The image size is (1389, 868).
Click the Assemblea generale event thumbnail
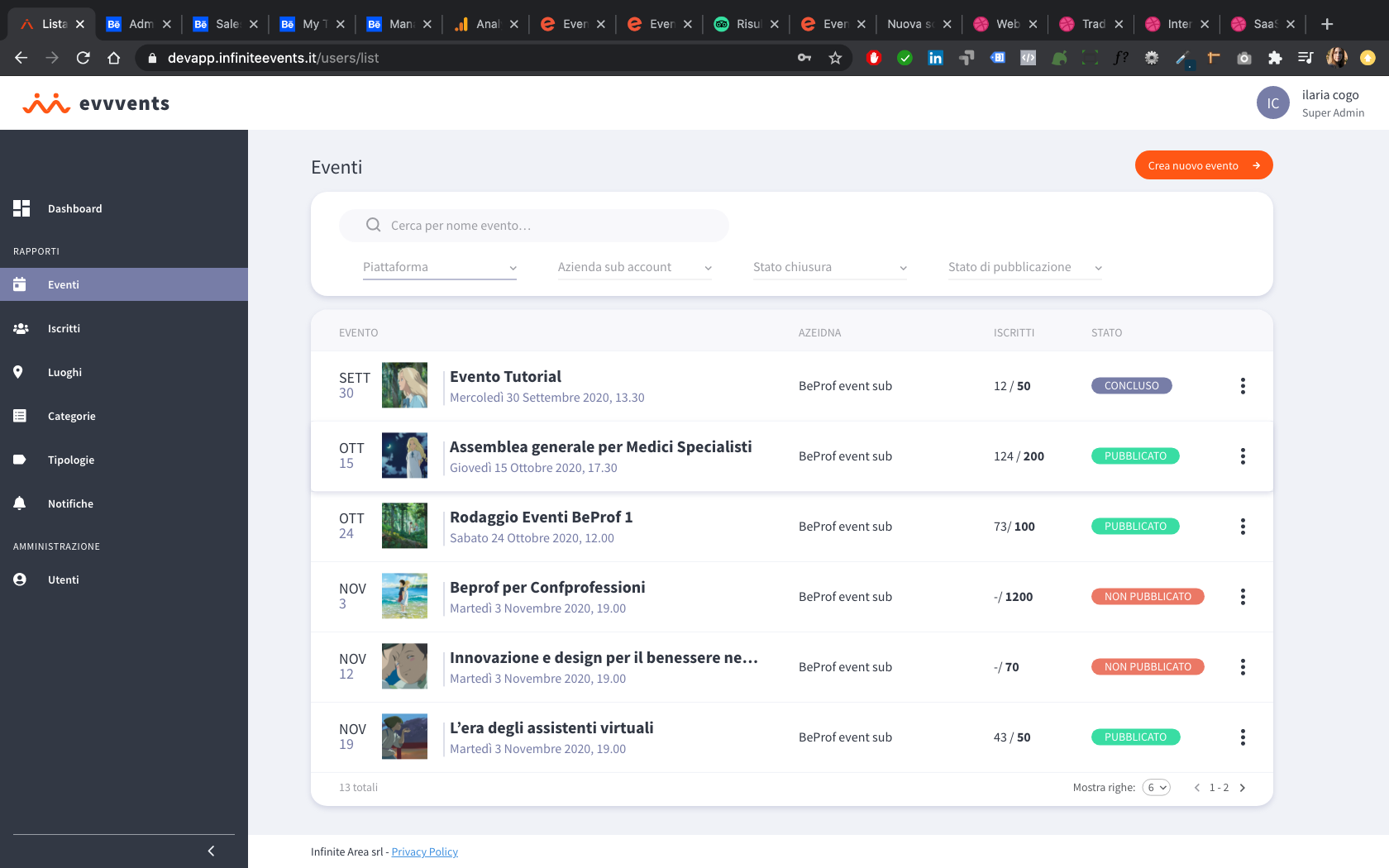coord(404,455)
